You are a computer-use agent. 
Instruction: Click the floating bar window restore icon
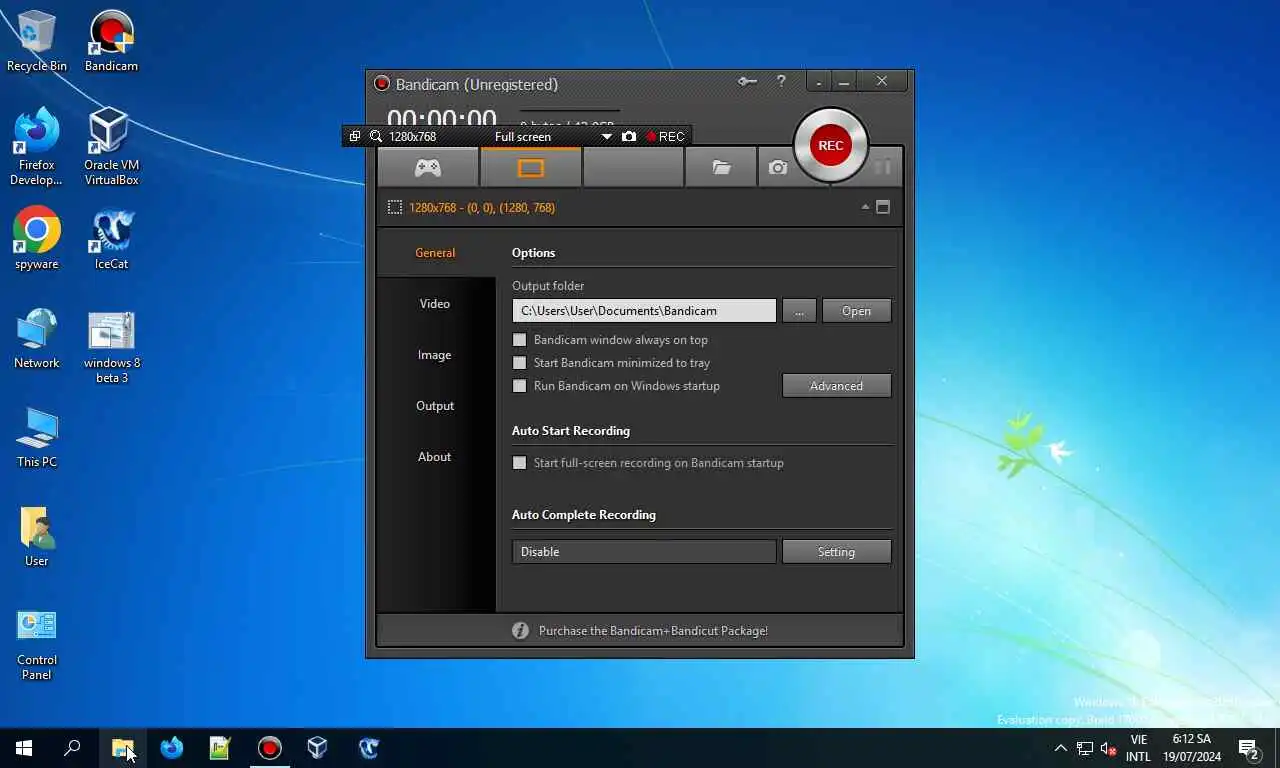tap(355, 136)
